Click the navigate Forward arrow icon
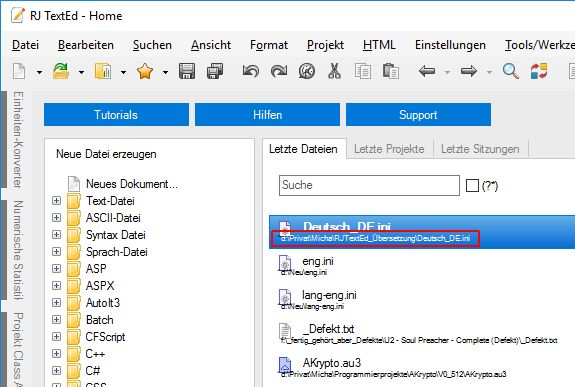575x387 pixels. [469, 71]
